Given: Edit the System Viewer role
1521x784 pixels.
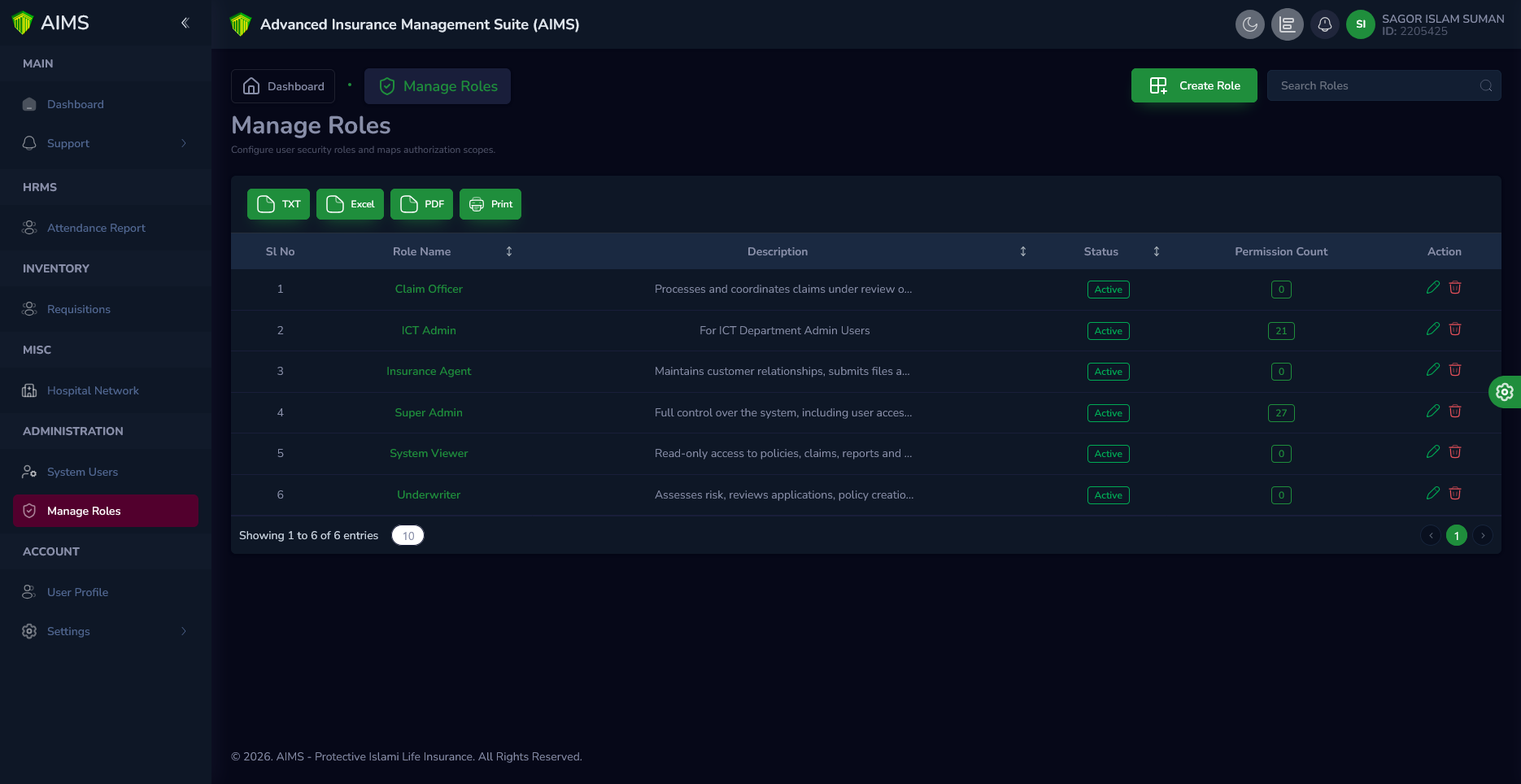Looking at the screenshot, I should [x=1433, y=452].
